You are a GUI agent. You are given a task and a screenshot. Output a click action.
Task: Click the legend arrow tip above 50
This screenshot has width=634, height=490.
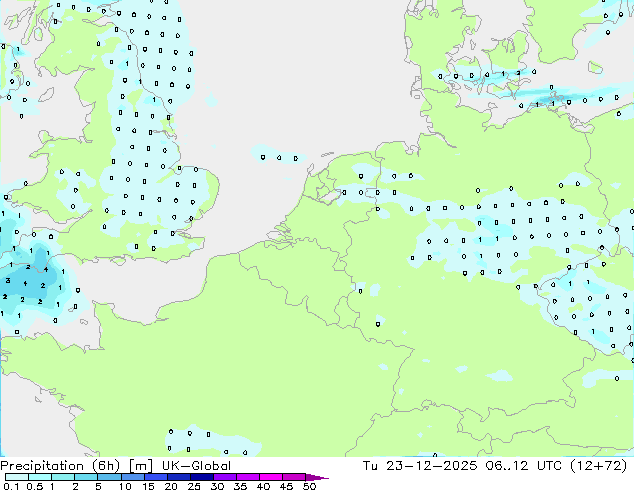tap(317, 477)
